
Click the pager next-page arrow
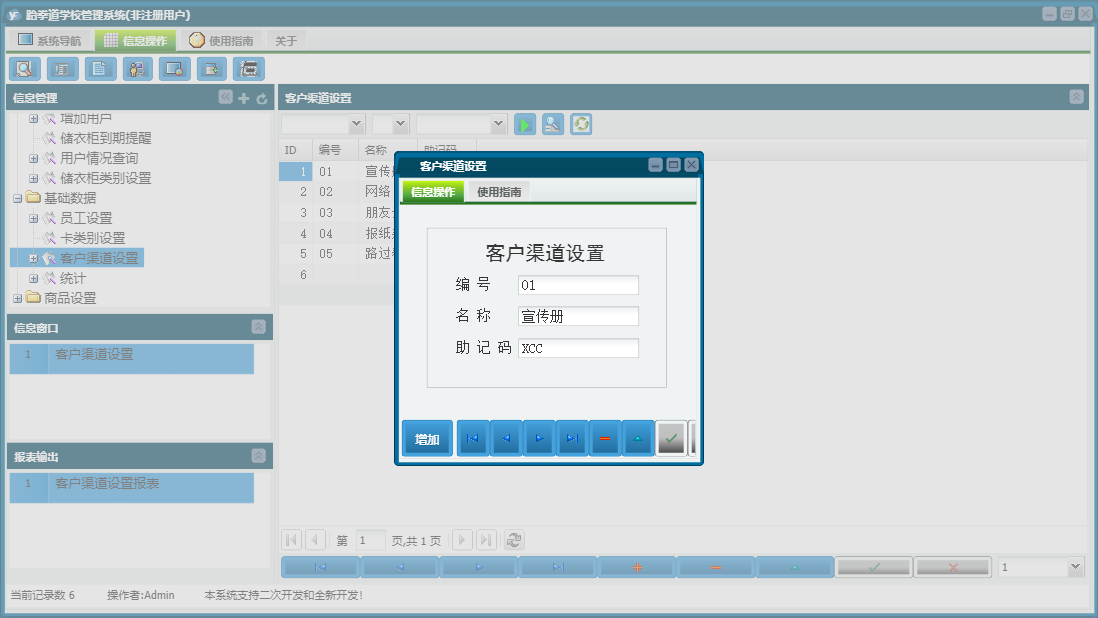461,540
